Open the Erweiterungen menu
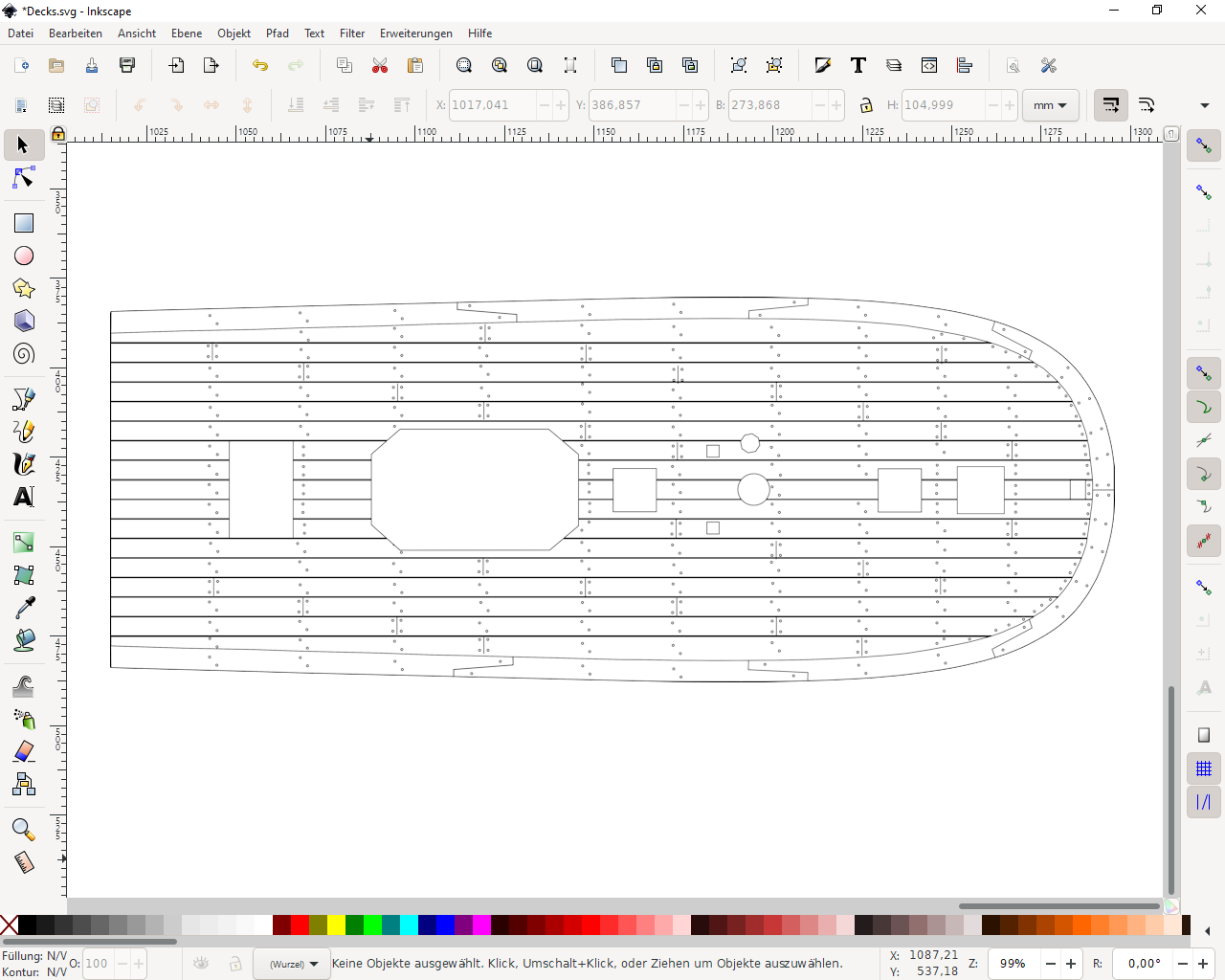The width and height of the screenshot is (1225, 980). (415, 33)
